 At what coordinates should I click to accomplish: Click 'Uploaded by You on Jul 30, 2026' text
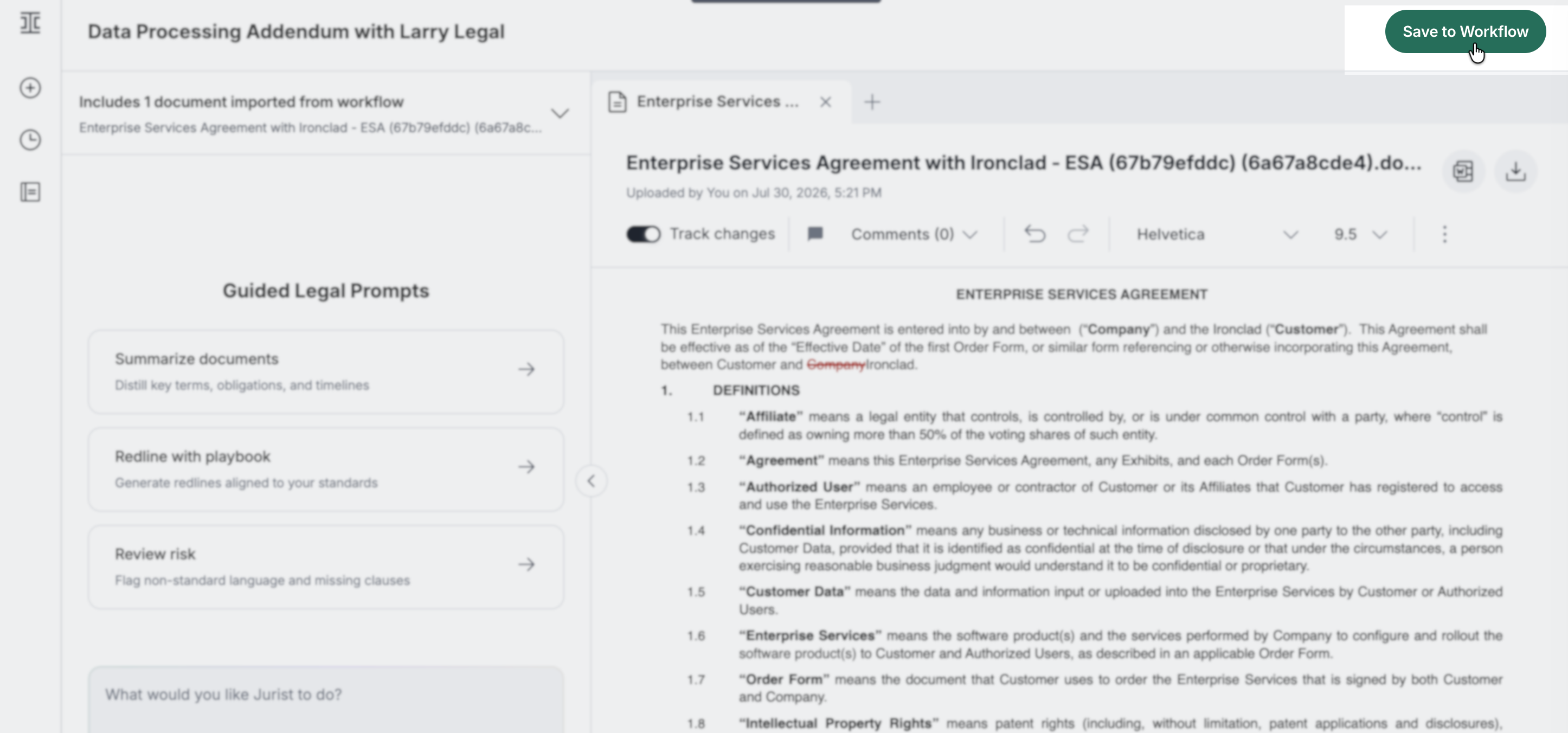(754, 193)
